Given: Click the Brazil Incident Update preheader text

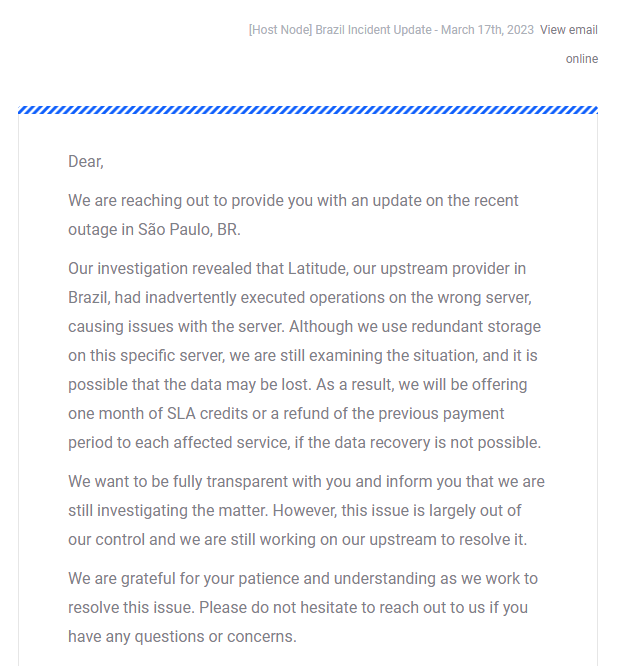Looking at the screenshot, I should click(391, 30).
